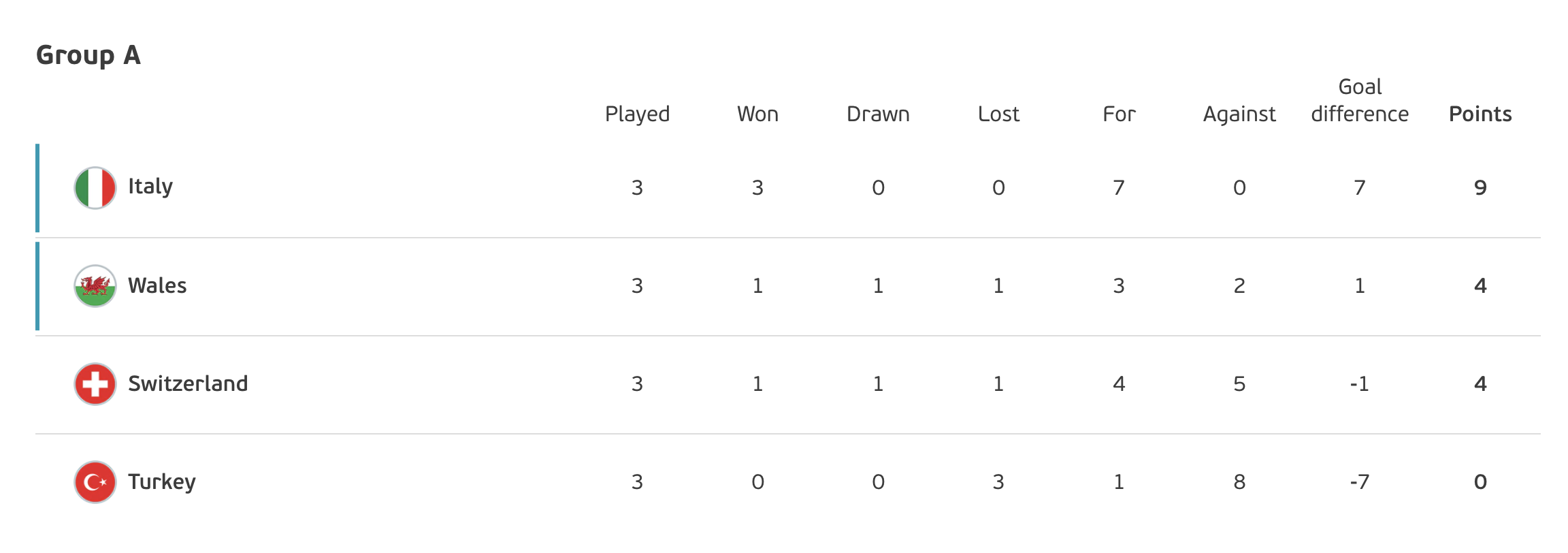This screenshot has height=553, width=1568.
Task: Click the Won column header
Action: 757,114
